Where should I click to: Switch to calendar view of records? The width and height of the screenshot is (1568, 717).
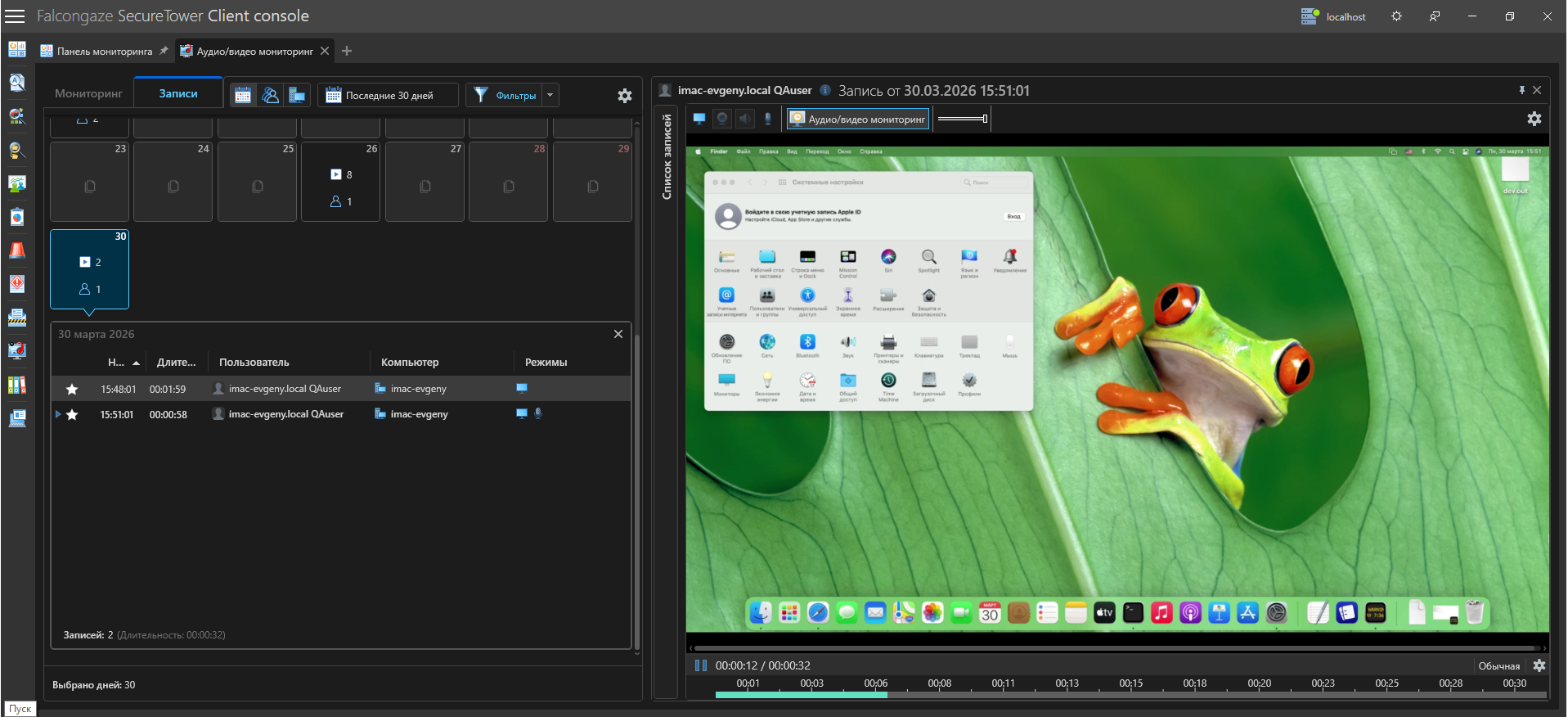click(x=243, y=95)
